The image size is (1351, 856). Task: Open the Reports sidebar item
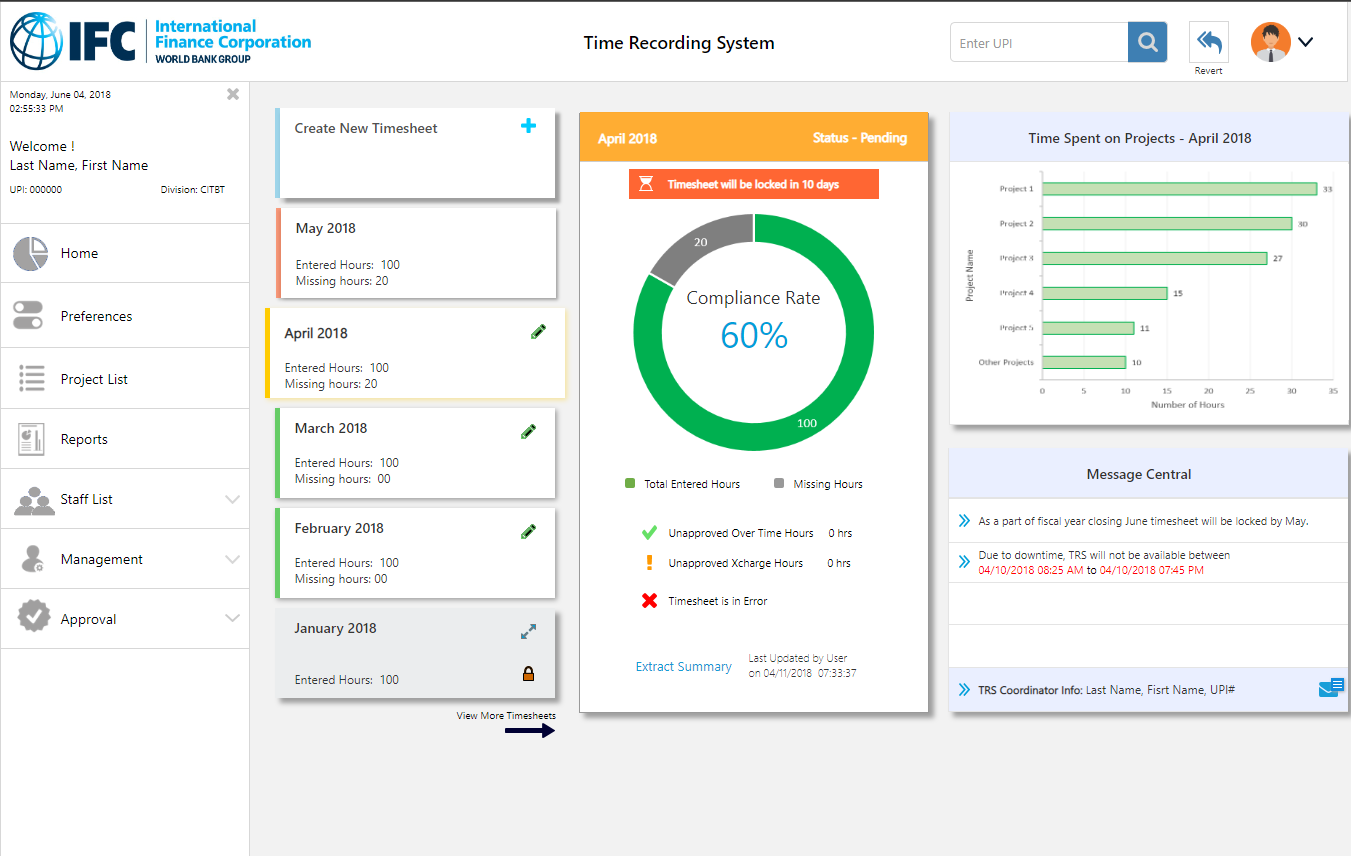(x=84, y=439)
